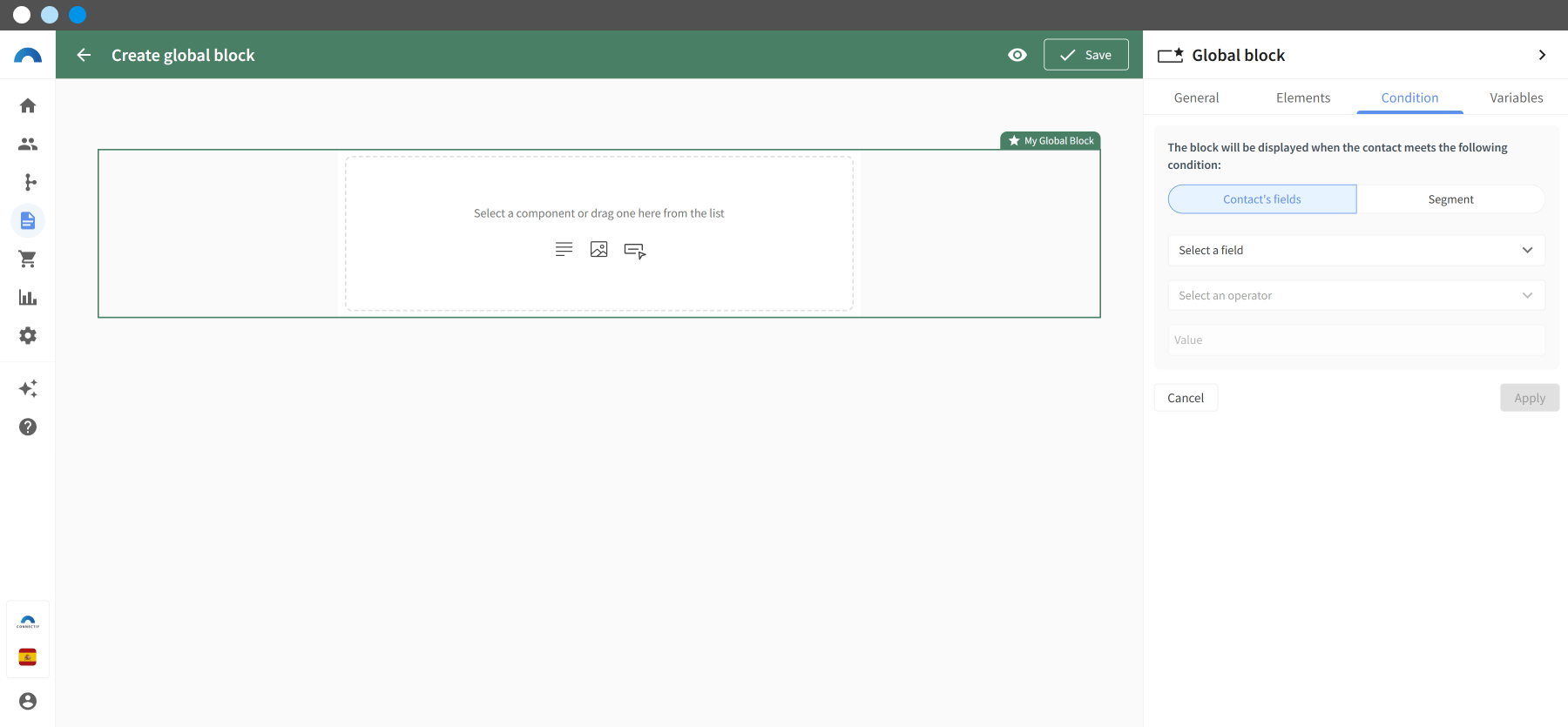Viewport: 1568px width, 727px height.
Task: Click the Value input field
Action: 1356,340
